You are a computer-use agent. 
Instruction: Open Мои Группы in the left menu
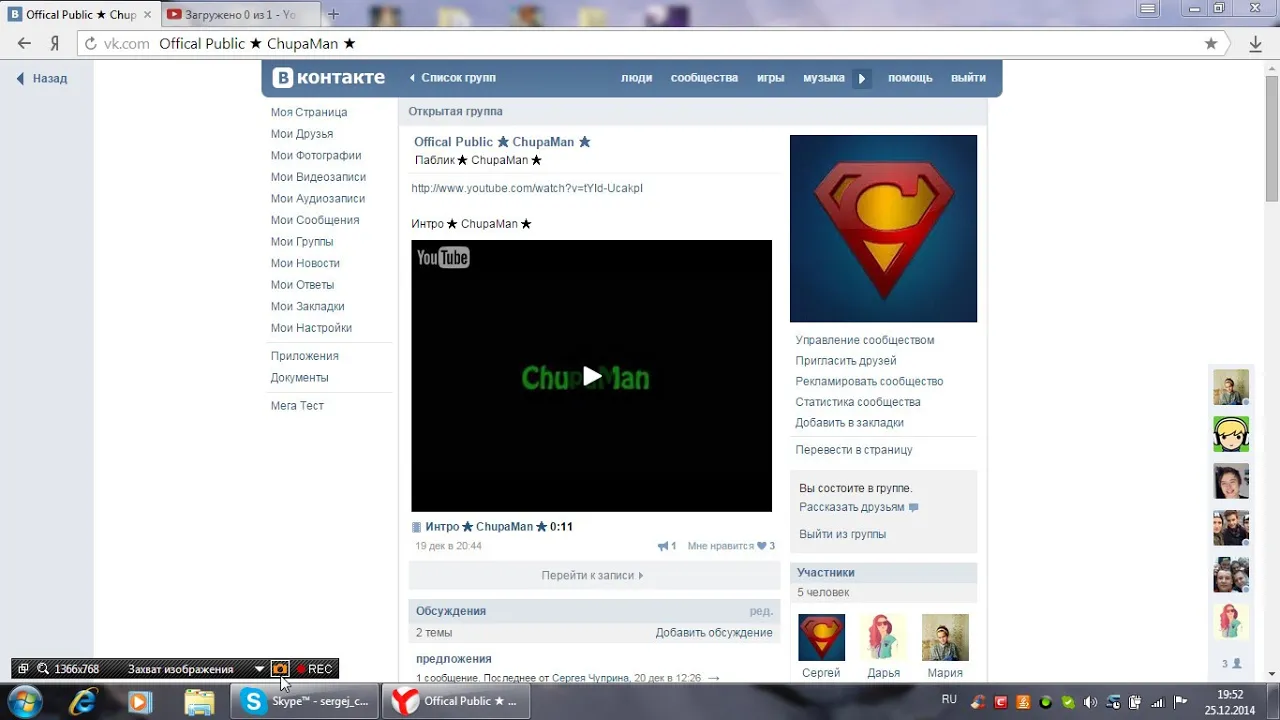pyautogui.click(x=302, y=241)
